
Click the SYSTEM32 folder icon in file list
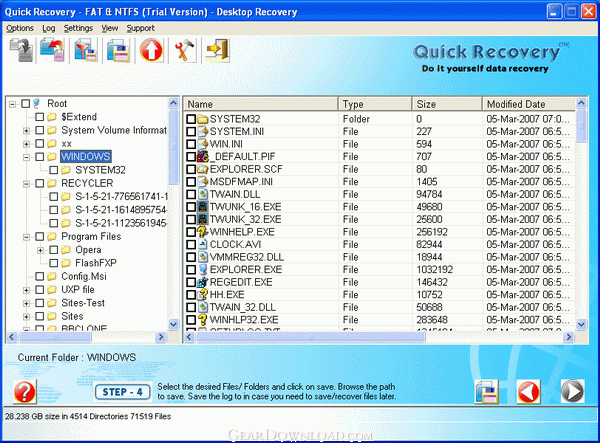[202, 119]
